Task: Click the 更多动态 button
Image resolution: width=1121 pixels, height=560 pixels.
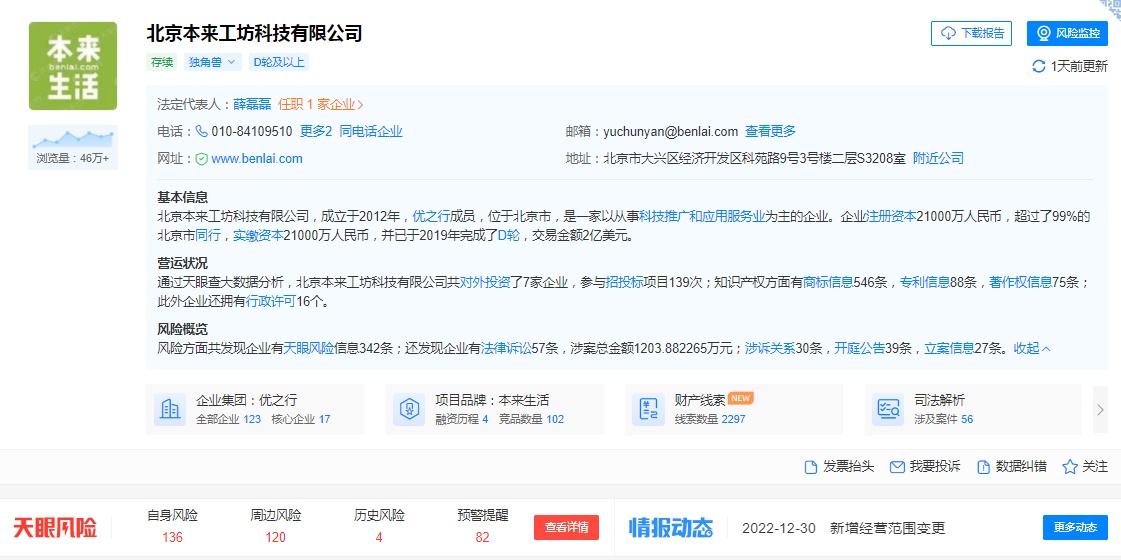Action: point(1075,528)
